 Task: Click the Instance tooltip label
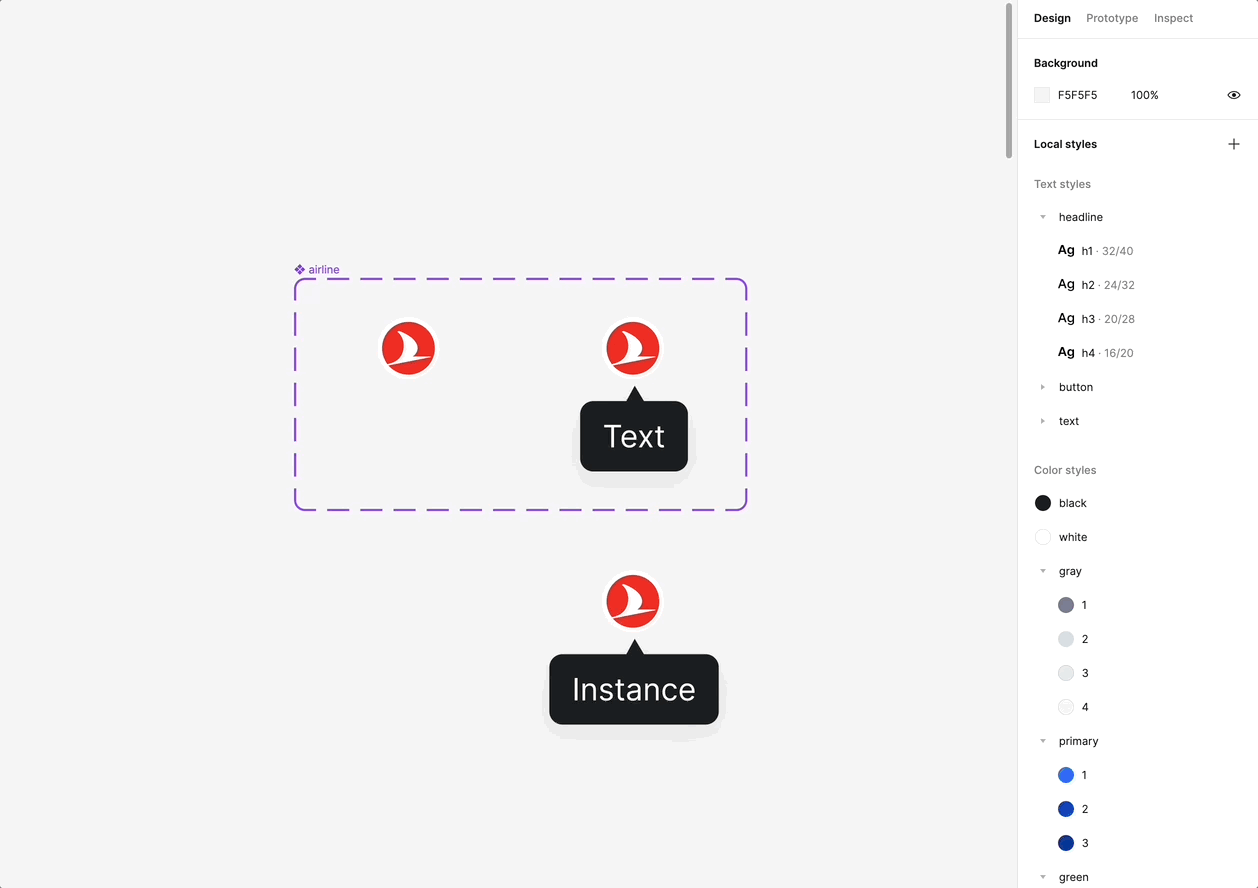633,689
